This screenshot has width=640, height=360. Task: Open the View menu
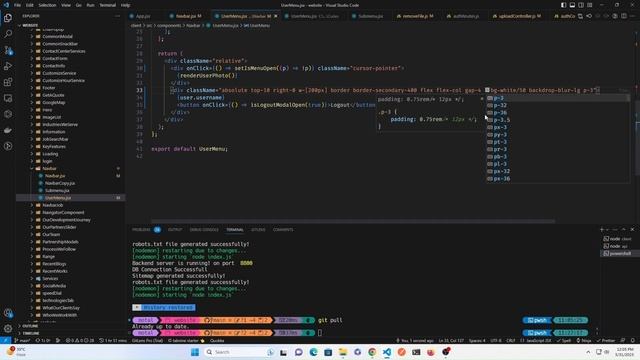coord(66,5)
